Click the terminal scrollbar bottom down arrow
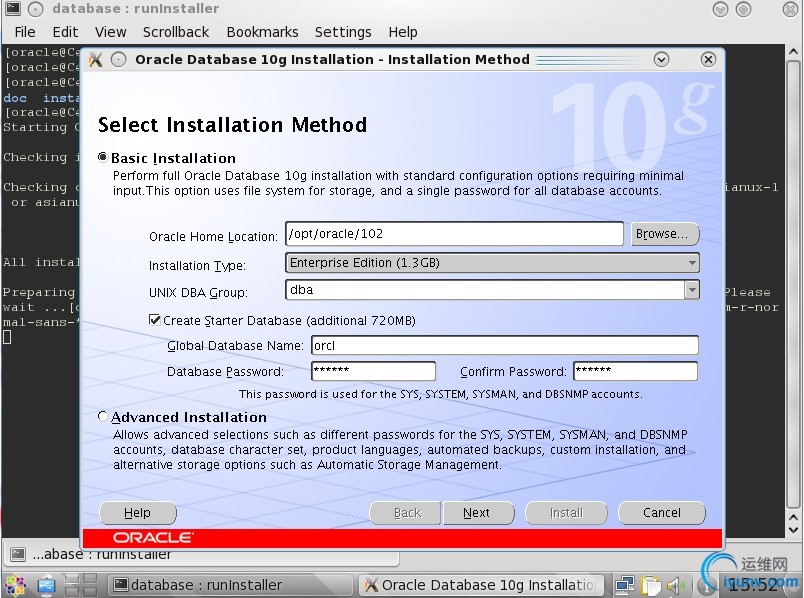The image size is (804, 598). 793,531
